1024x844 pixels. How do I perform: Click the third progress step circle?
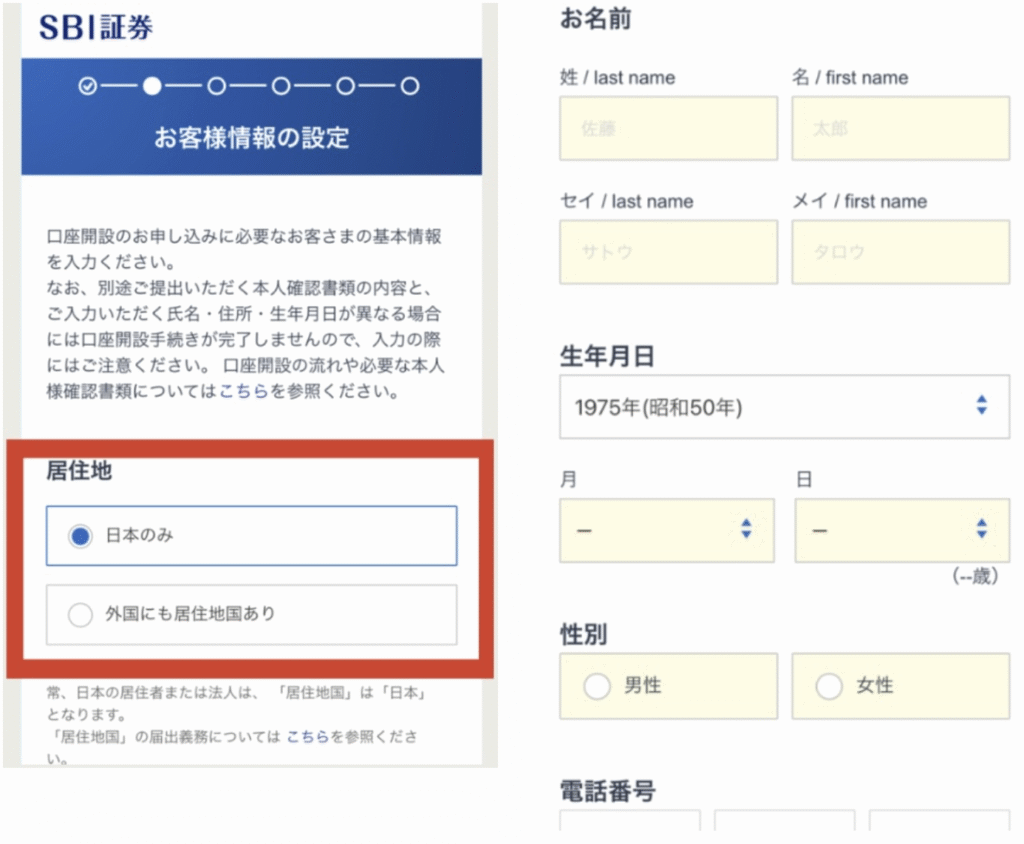click(216, 86)
